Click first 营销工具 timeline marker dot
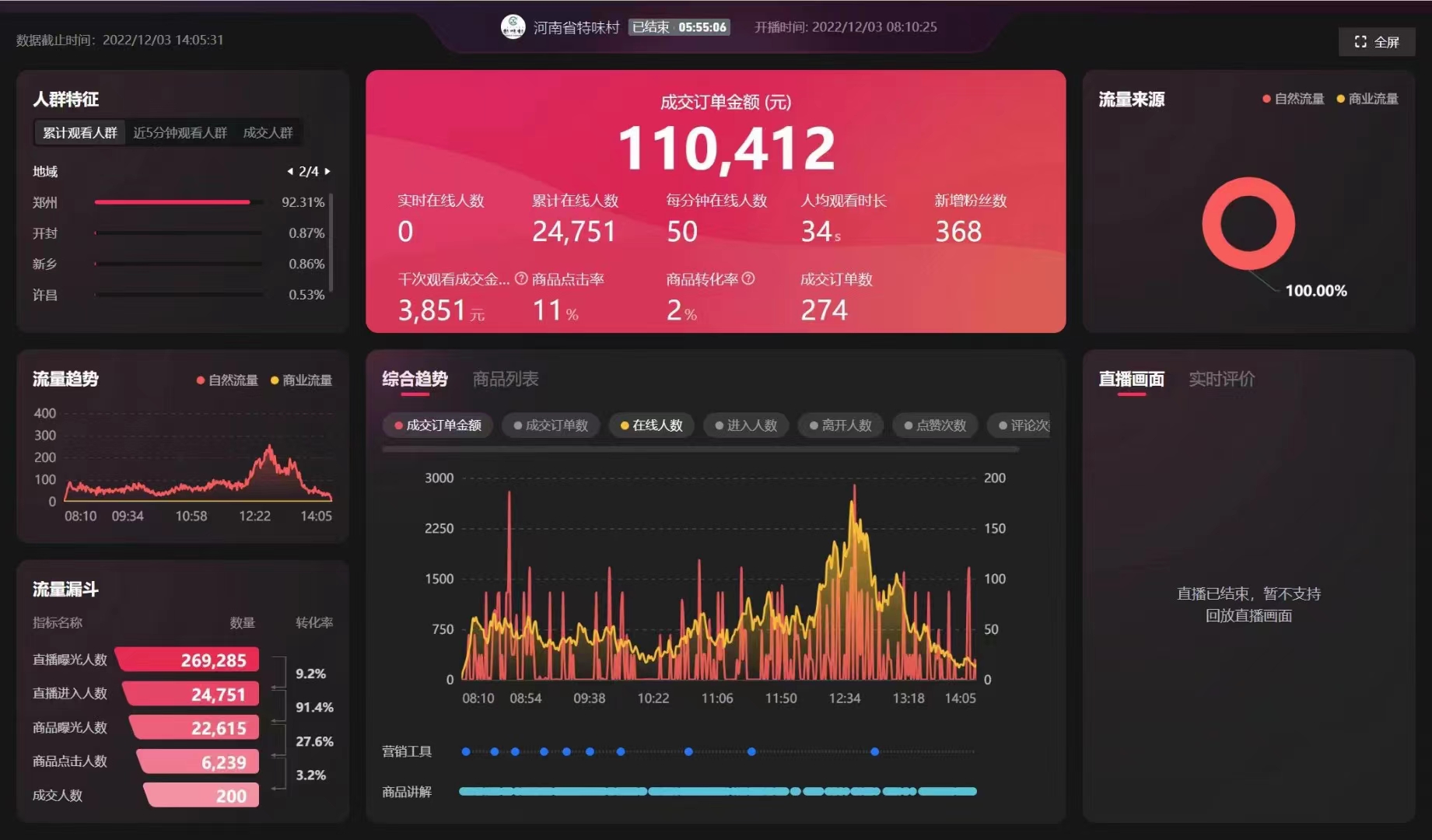The image size is (1432, 840). (x=466, y=751)
